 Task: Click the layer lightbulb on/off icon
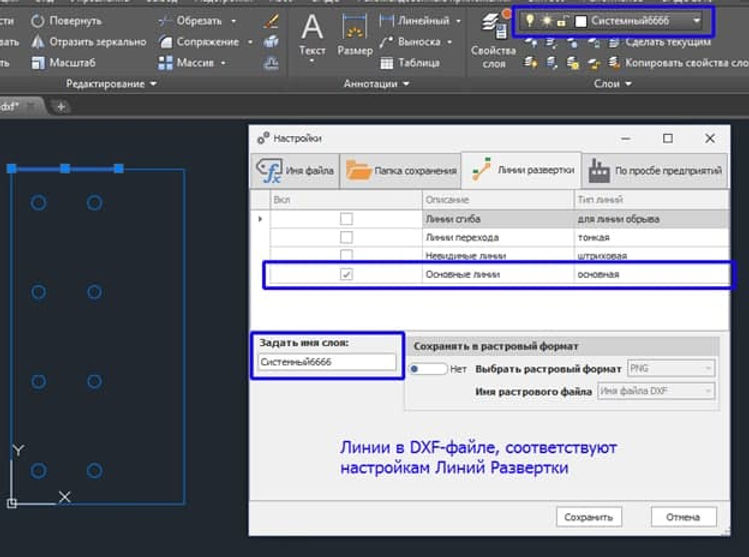529,20
